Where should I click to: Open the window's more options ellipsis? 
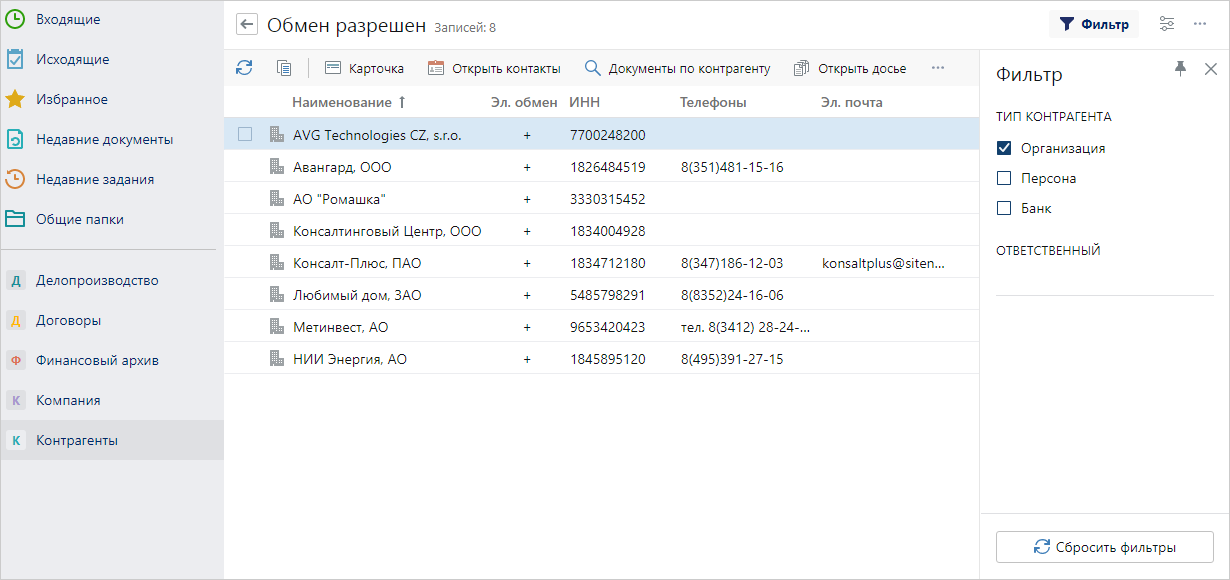pyautogui.click(x=1200, y=24)
